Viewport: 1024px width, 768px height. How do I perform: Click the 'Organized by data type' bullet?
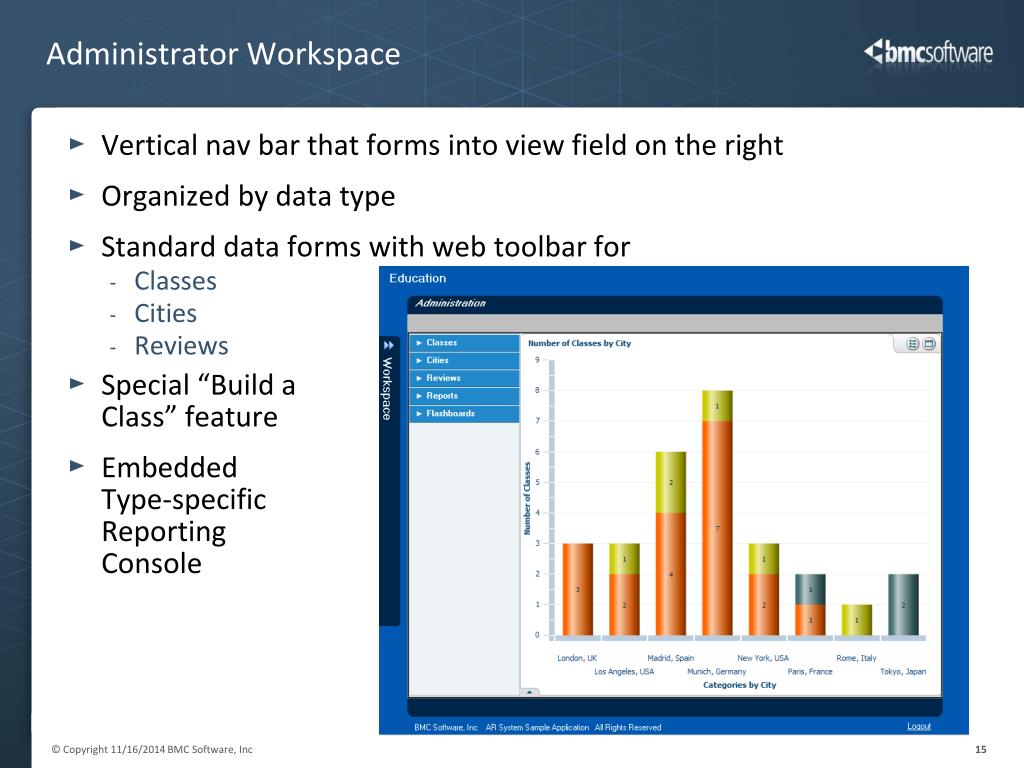tap(248, 197)
